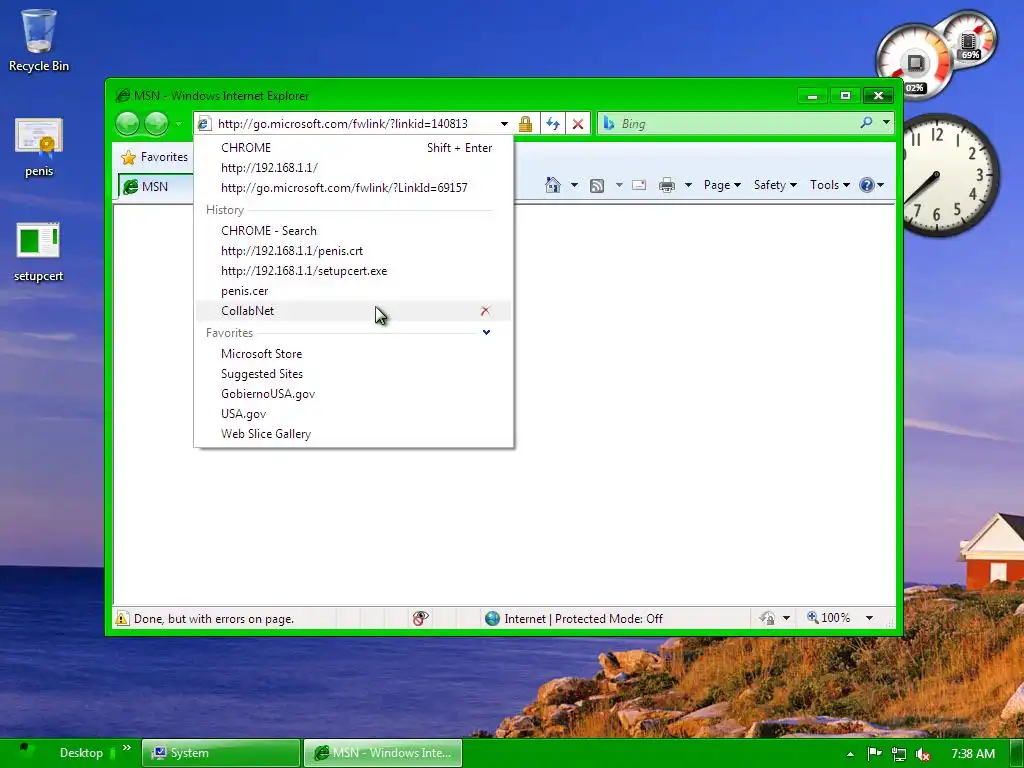Choose penis.cer history entry
Viewport: 1024px width, 768px height.
pyautogui.click(x=353, y=291)
